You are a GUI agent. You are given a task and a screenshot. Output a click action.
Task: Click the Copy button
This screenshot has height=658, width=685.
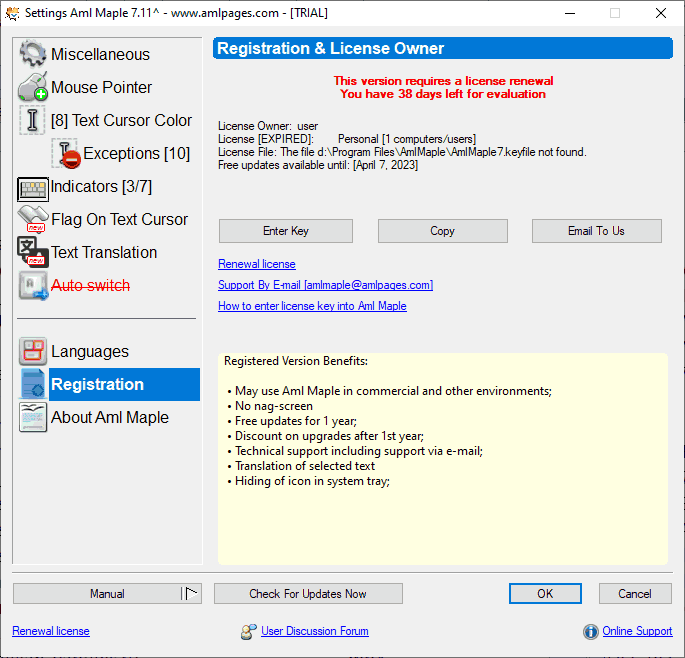pyautogui.click(x=443, y=231)
